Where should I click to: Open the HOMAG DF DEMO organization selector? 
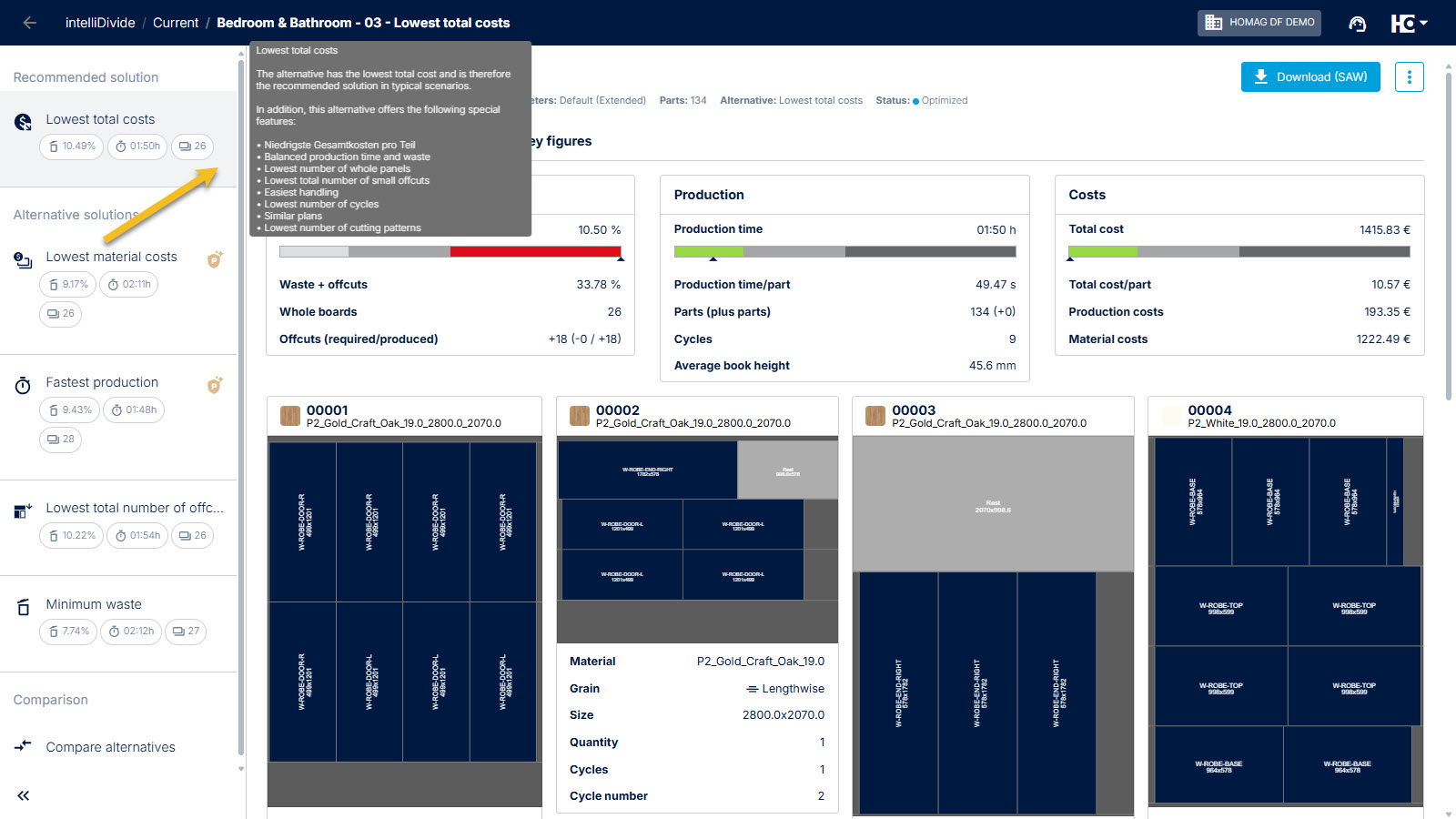point(1259,23)
